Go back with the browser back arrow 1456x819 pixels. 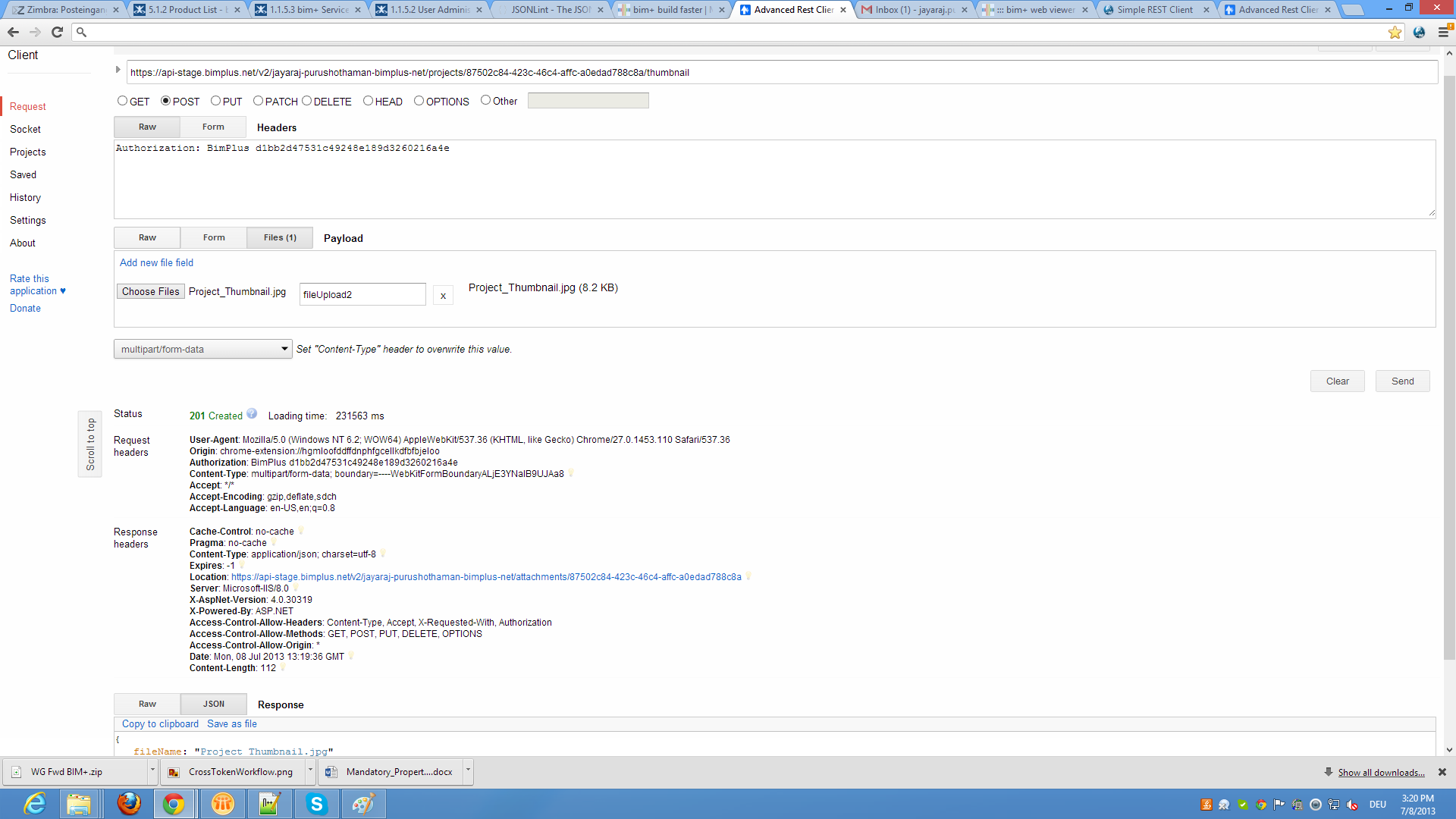point(13,32)
